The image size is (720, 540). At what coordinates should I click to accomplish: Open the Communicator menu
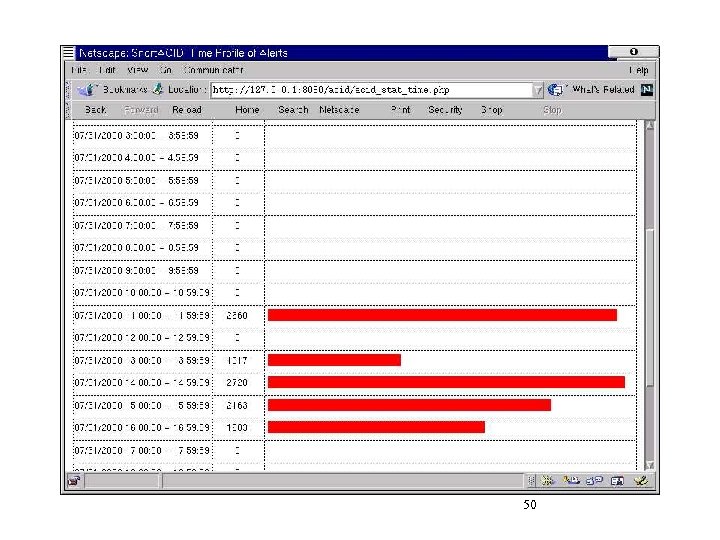click(213, 70)
